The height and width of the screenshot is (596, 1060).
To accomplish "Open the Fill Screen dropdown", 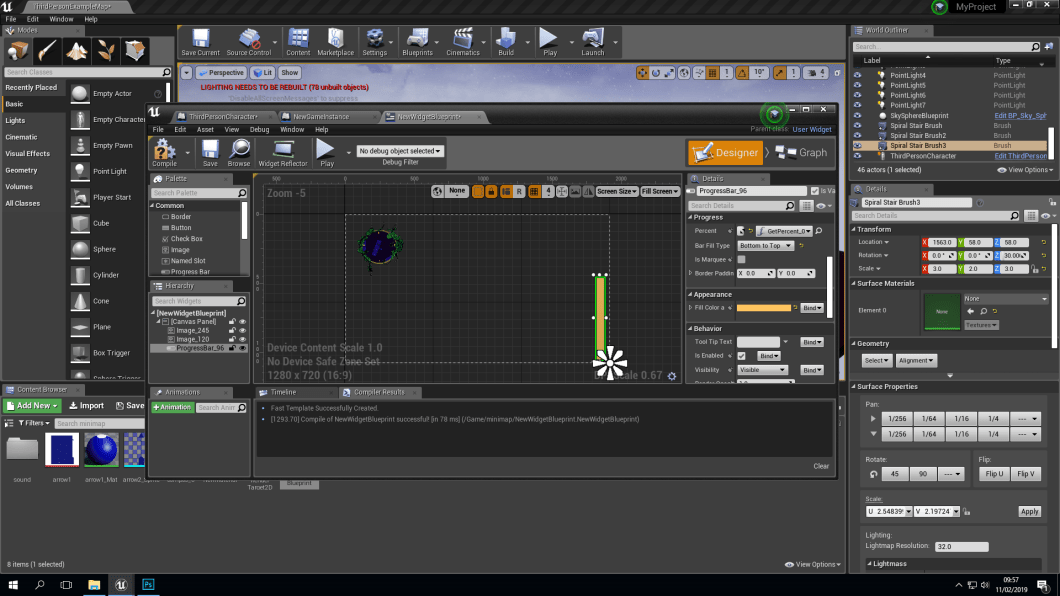I will pyautogui.click(x=660, y=192).
